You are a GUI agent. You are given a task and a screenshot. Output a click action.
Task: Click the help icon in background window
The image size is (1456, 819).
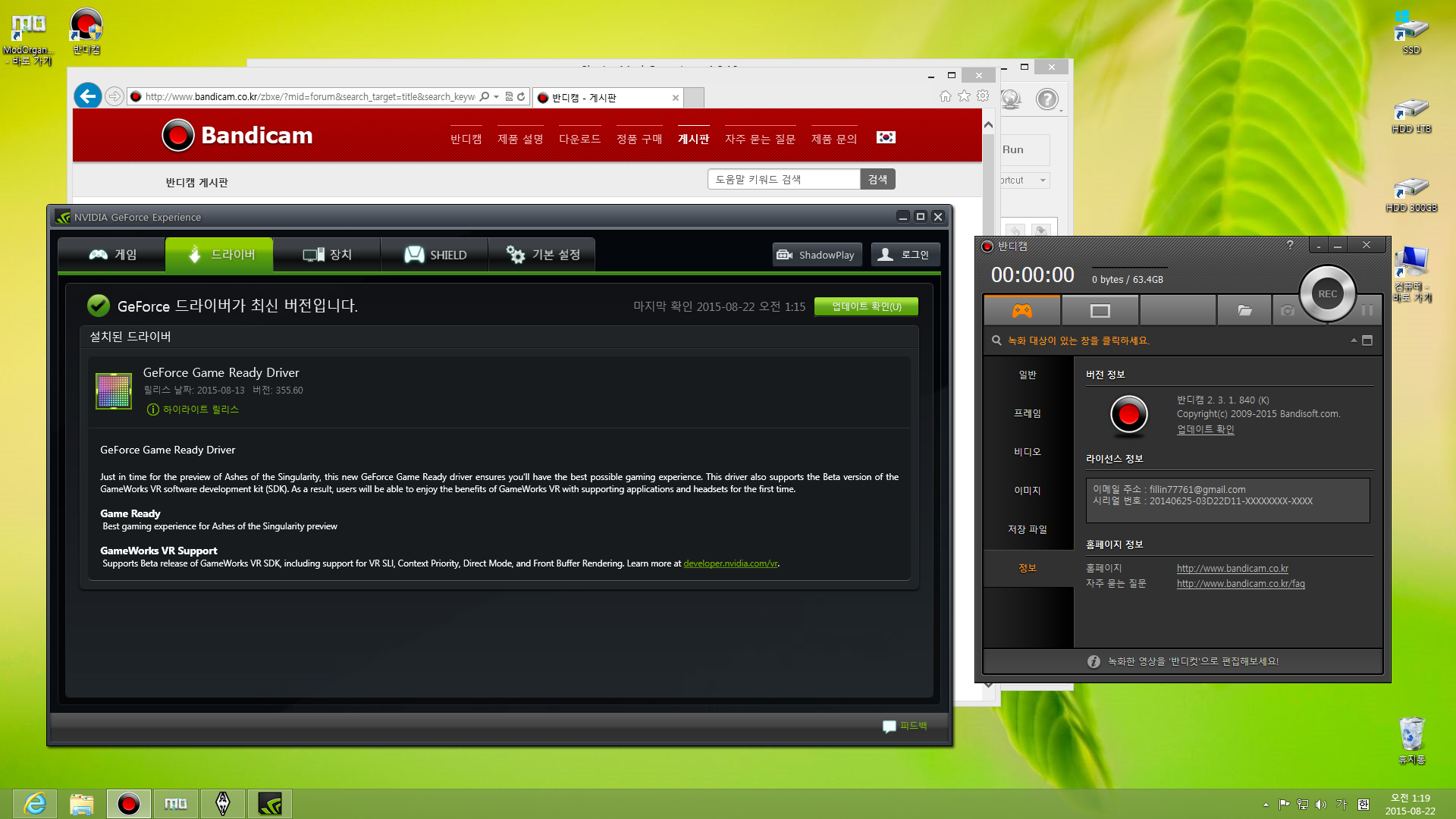tap(1046, 99)
